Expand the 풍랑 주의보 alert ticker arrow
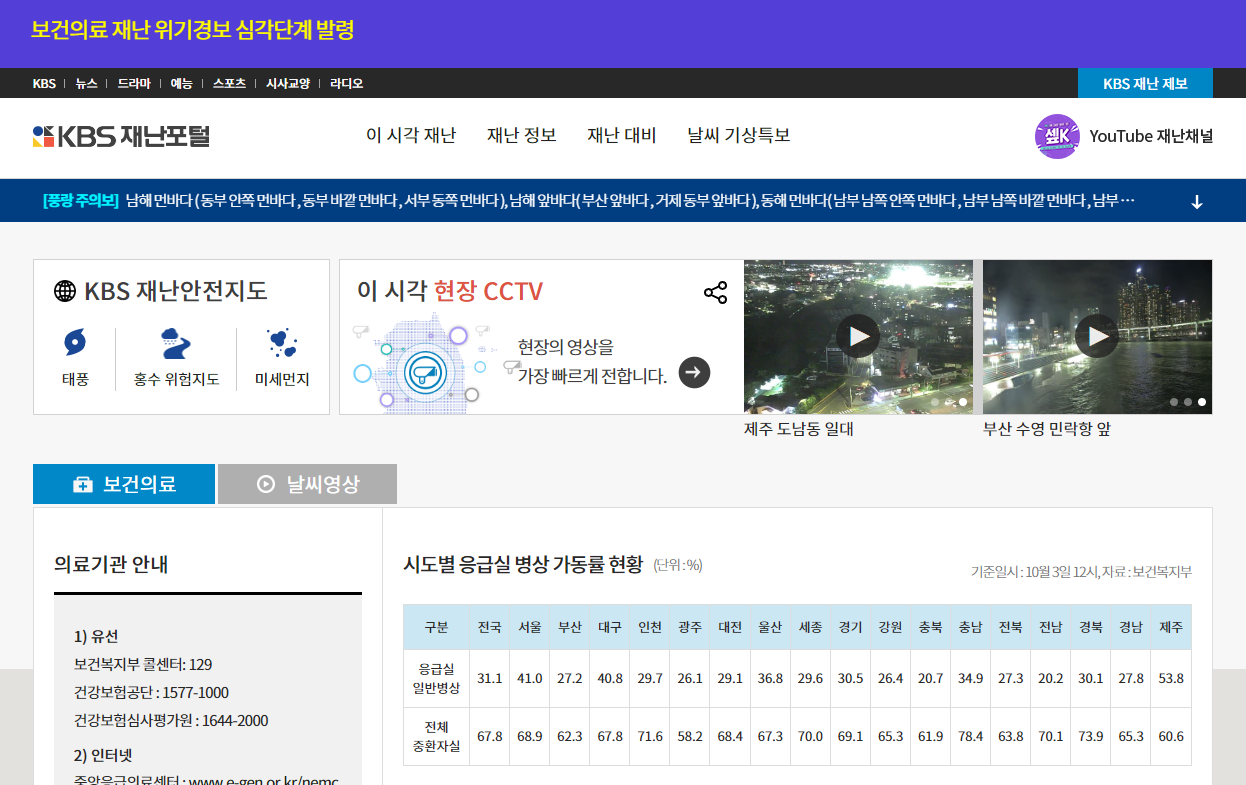This screenshot has width=1246, height=785. tap(1197, 201)
